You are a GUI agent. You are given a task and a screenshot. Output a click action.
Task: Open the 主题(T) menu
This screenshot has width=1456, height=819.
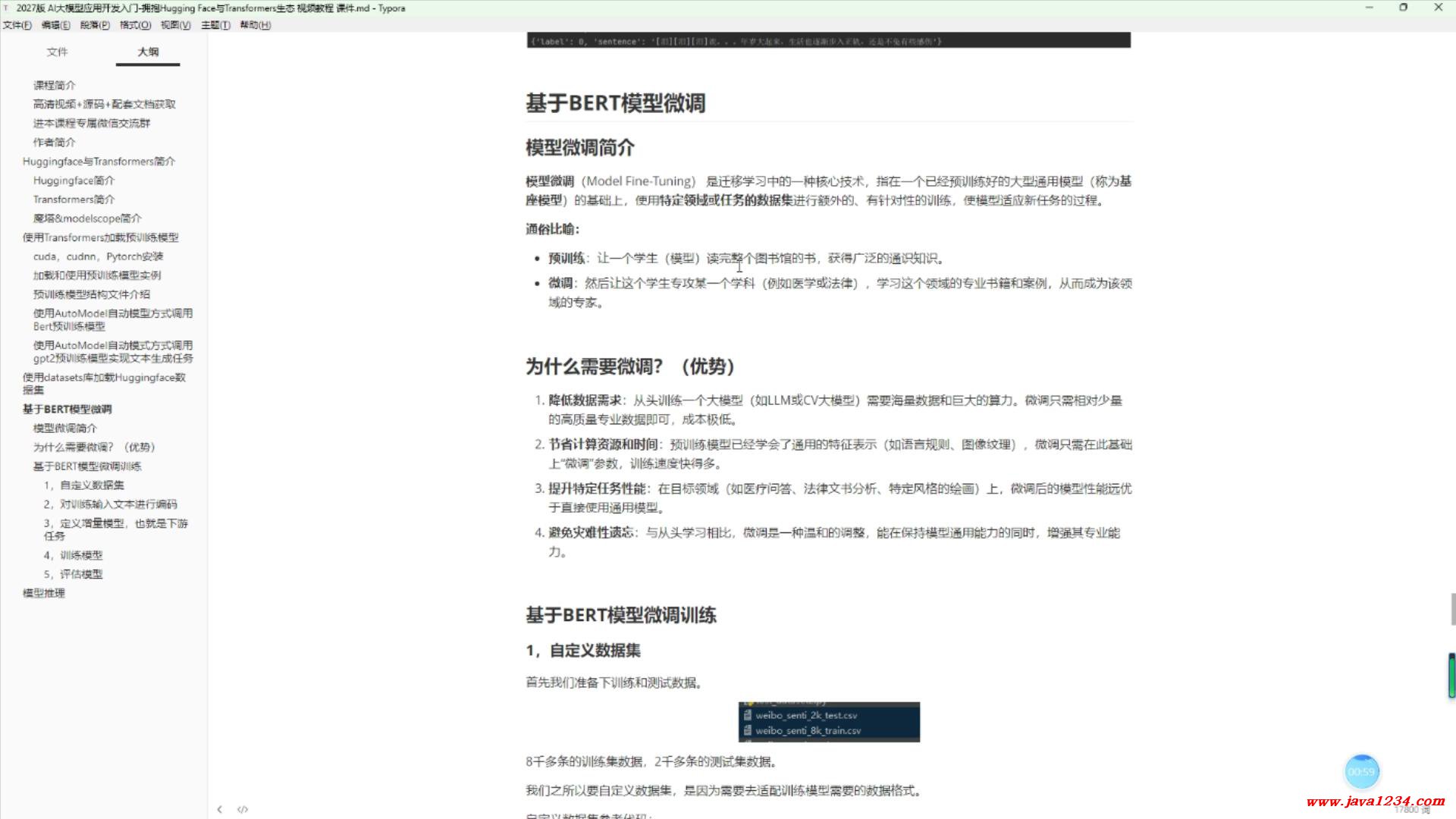coord(215,25)
